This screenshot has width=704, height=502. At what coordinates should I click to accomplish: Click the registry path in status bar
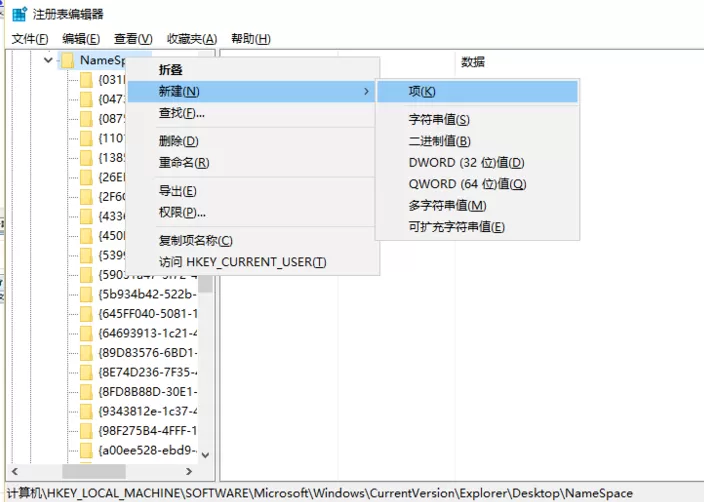[x=320, y=493]
